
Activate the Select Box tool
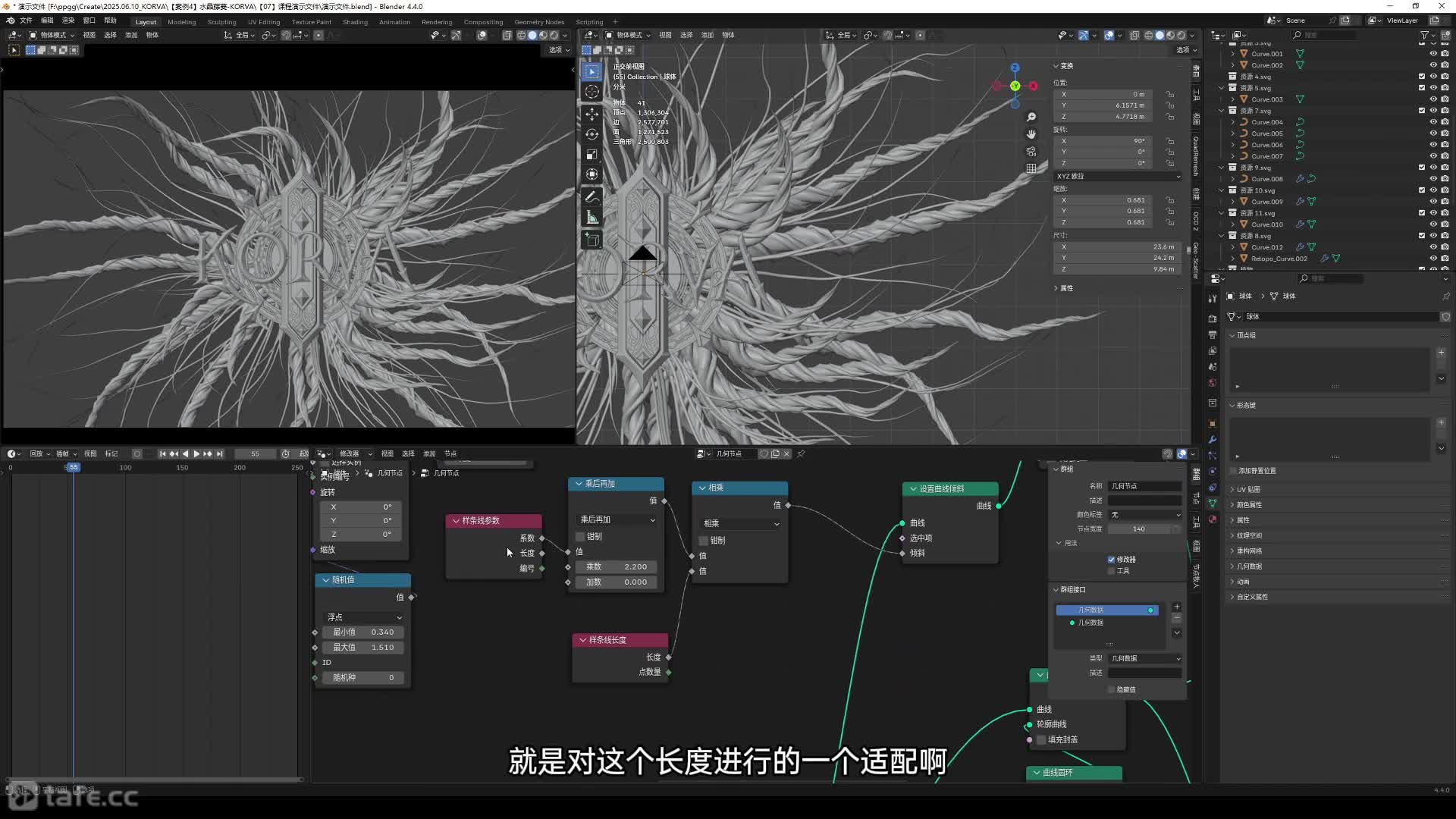(x=592, y=71)
